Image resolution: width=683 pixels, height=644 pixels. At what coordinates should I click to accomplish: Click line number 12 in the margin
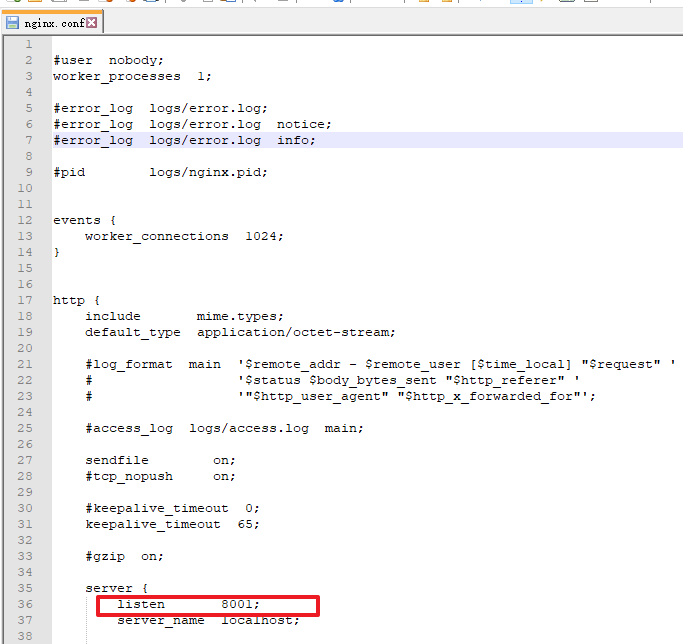pos(25,220)
